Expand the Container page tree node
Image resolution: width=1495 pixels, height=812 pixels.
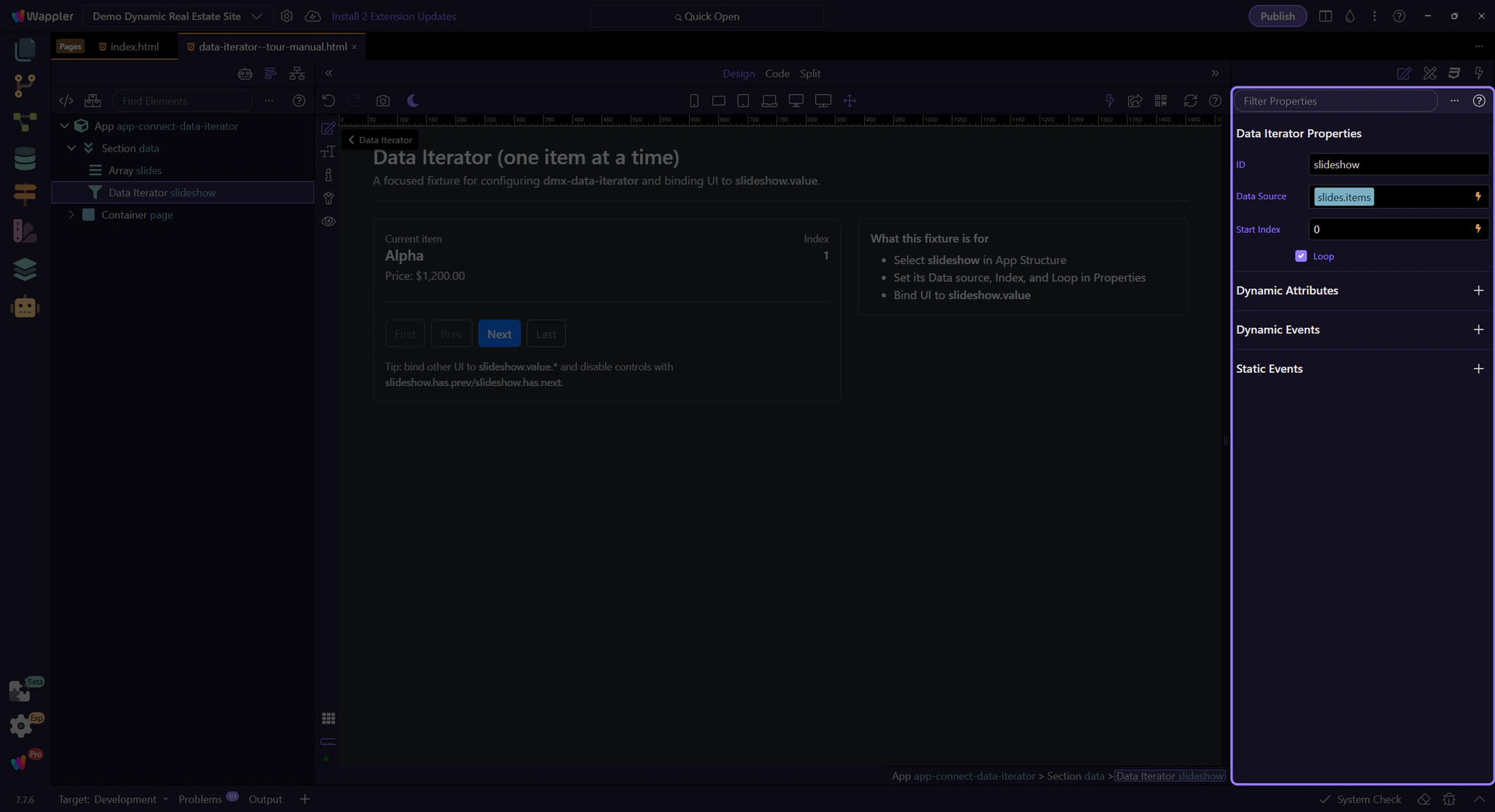[x=72, y=215]
